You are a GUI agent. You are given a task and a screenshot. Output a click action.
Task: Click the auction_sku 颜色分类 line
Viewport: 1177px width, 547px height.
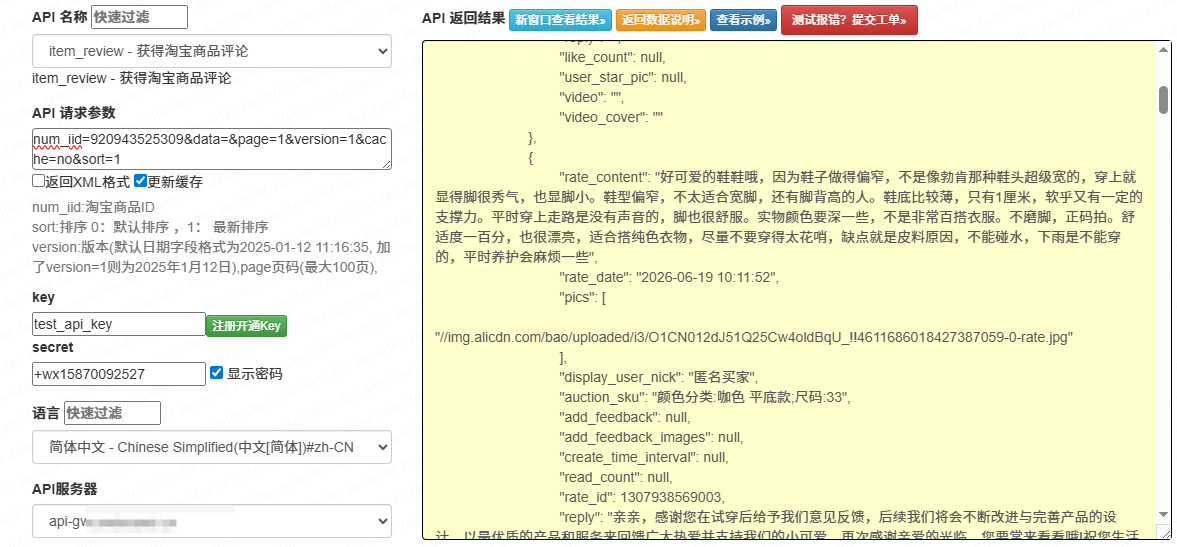704,397
